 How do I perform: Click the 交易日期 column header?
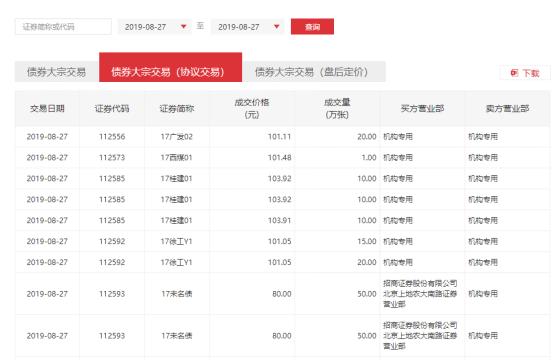point(47,108)
